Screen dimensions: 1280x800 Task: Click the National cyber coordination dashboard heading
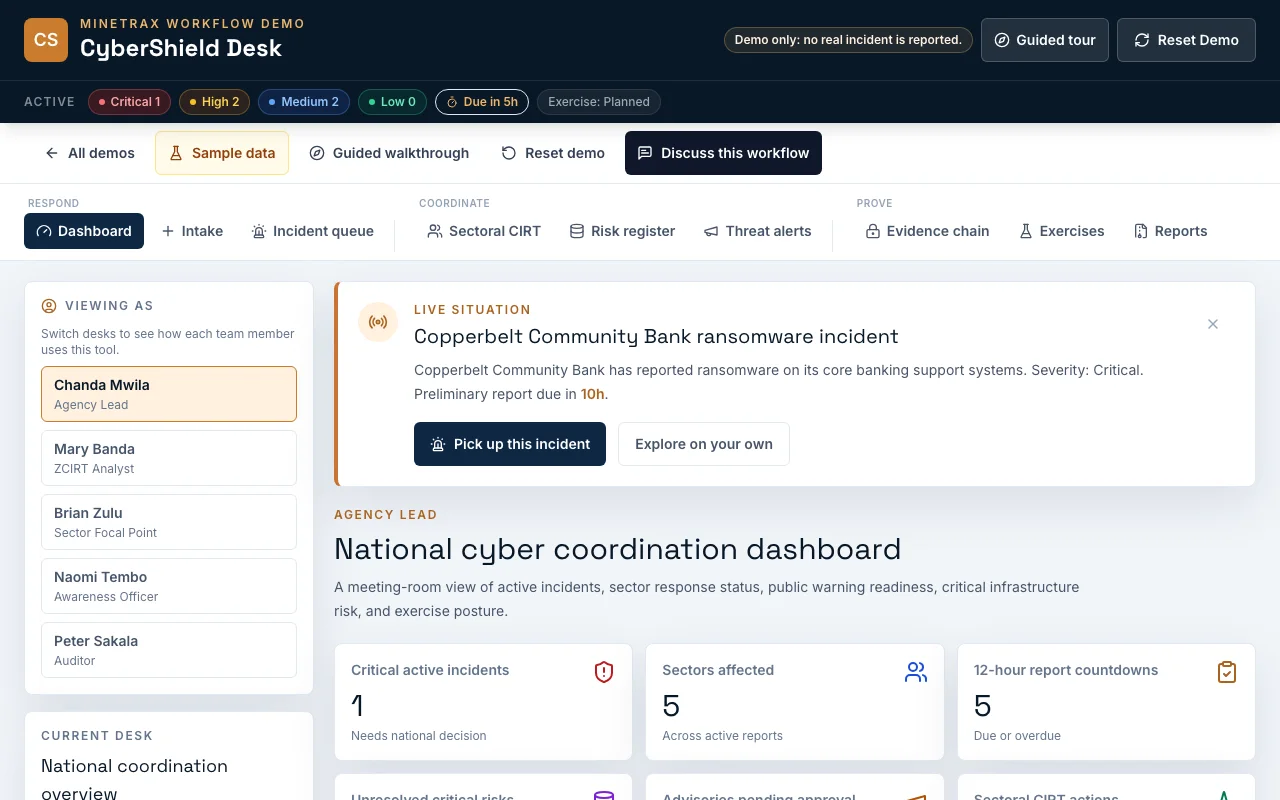click(618, 549)
